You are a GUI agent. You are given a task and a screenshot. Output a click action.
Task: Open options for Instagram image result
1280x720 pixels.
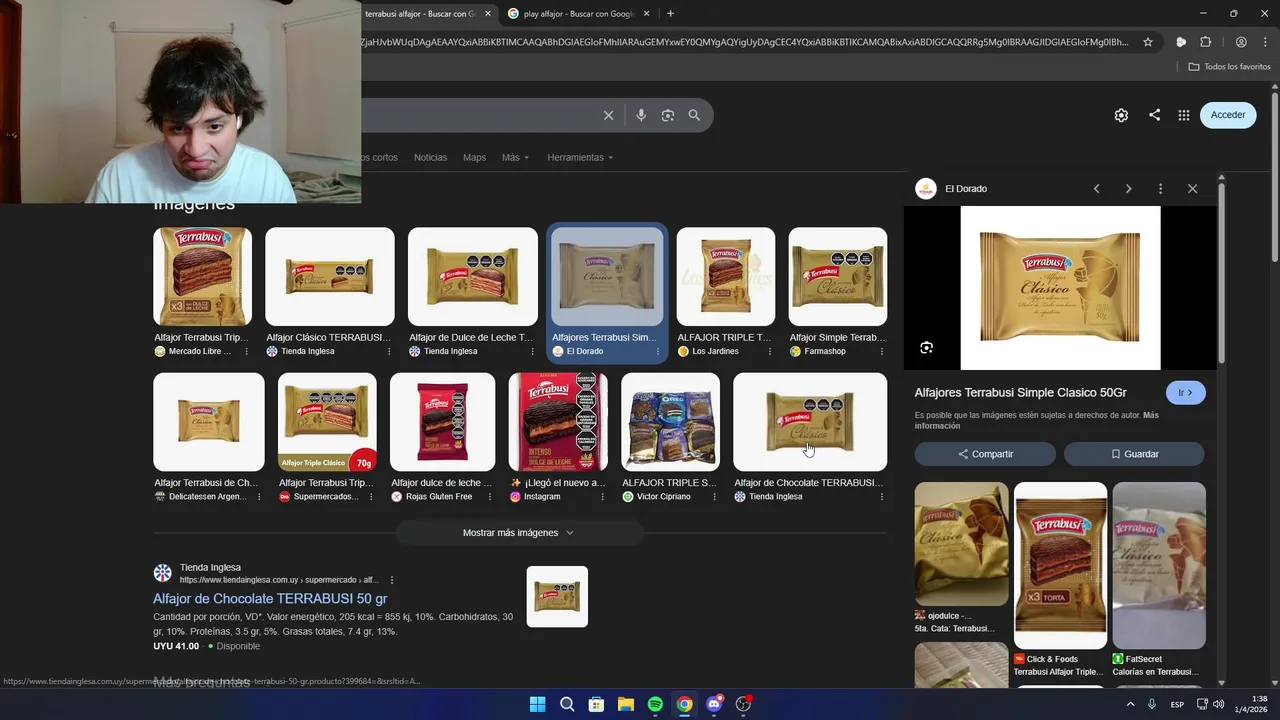602,497
